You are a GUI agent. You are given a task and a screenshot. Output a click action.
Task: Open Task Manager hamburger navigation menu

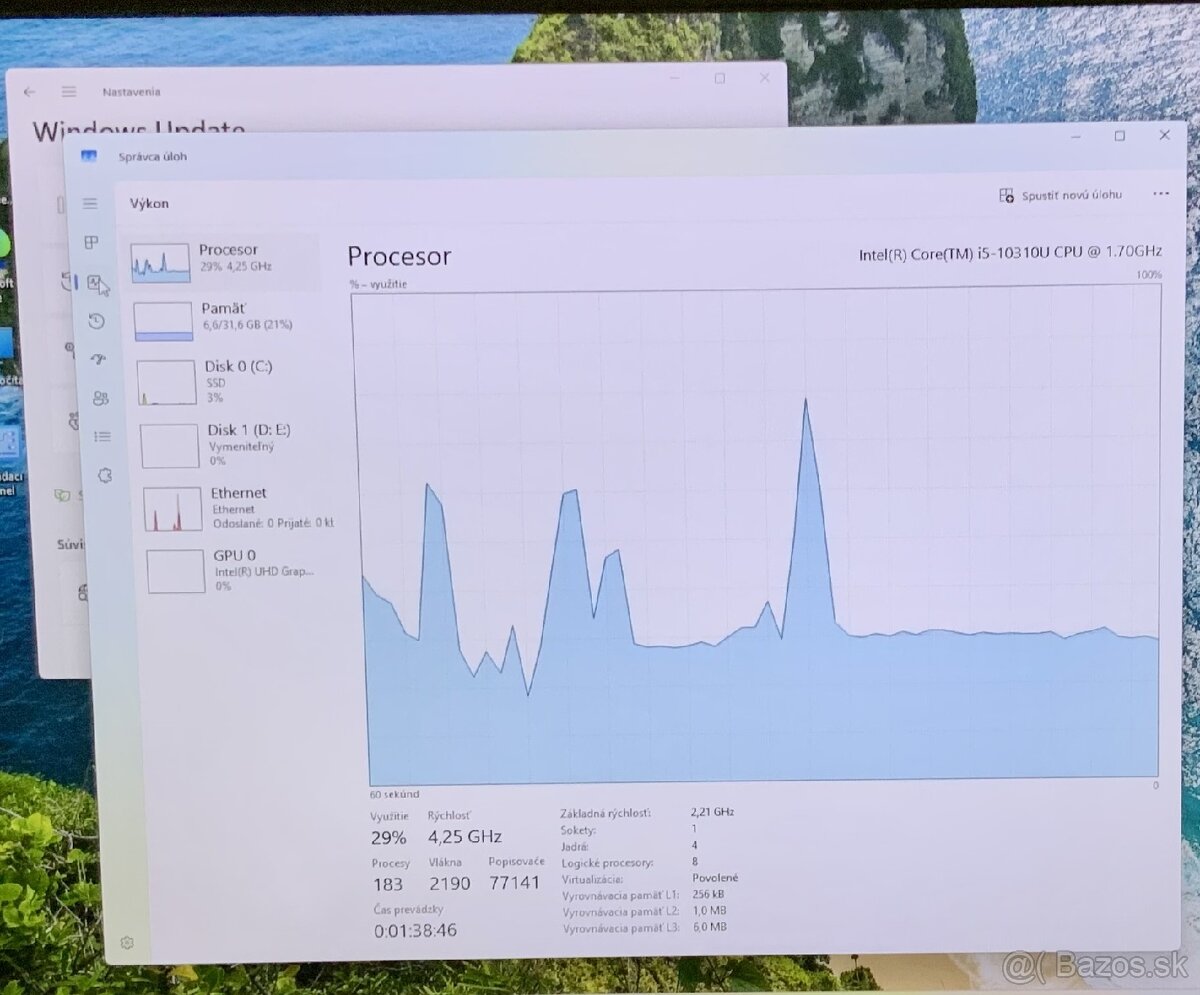point(90,203)
